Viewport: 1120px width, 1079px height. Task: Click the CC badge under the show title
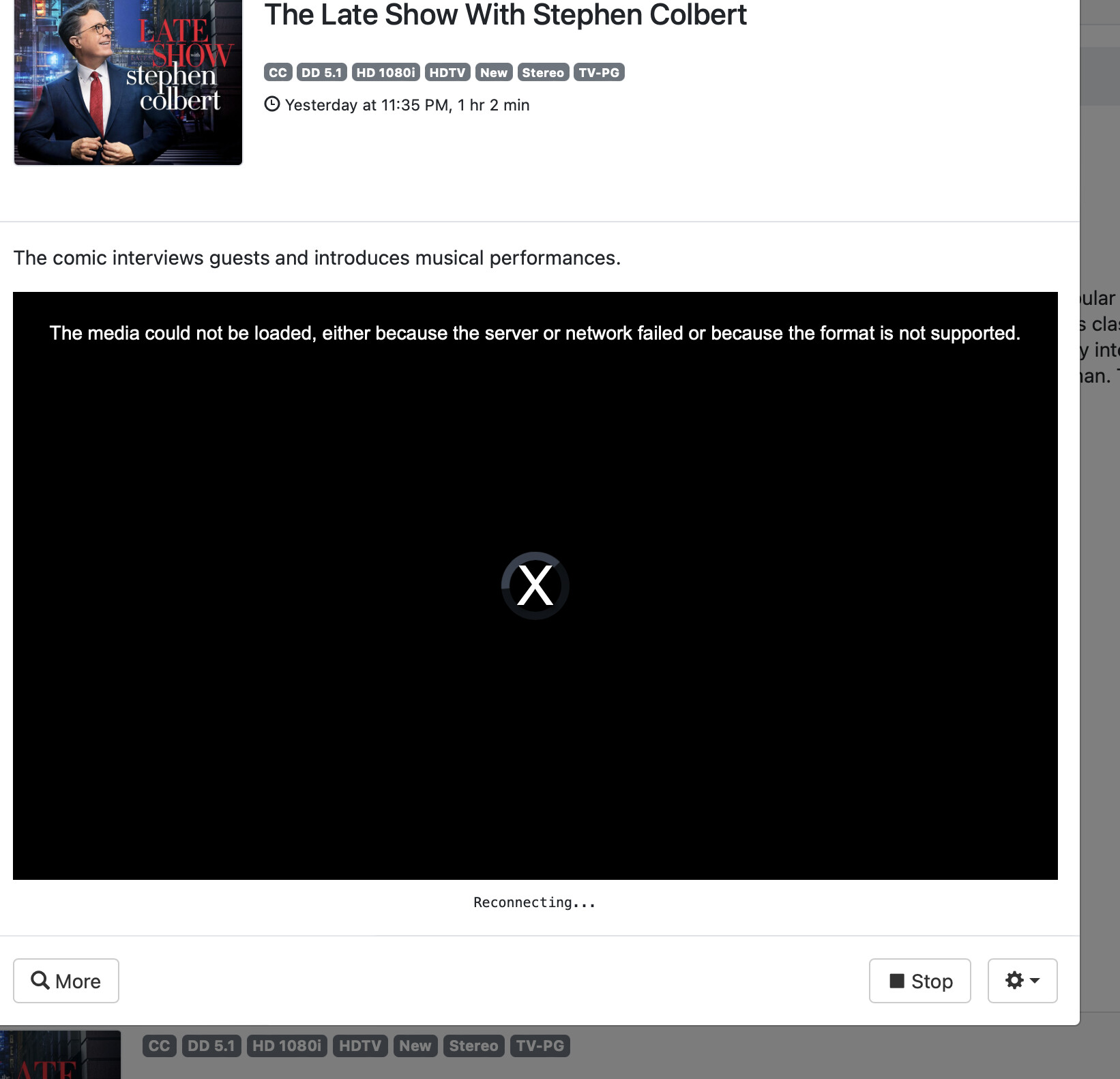tap(278, 72)
